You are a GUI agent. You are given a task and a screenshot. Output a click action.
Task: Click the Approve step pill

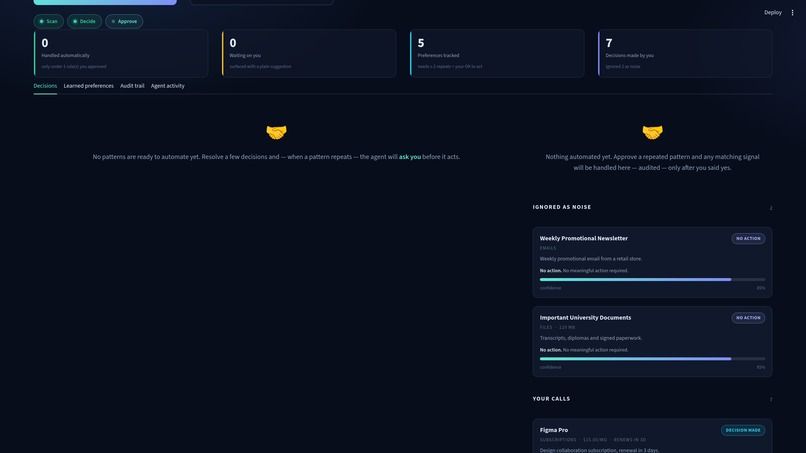coord(124,22)
